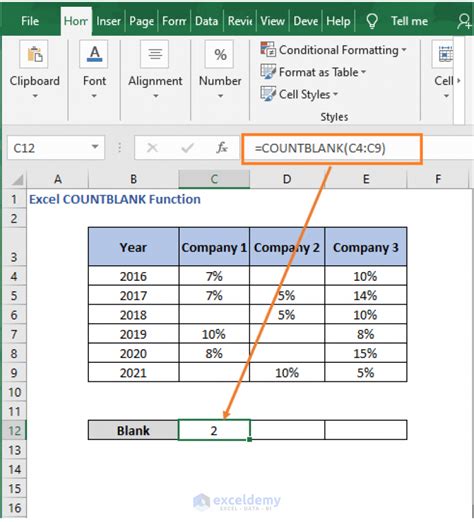Select column E header
The width and height of the screenshot is (474, 522).
[x=366, y=179]
